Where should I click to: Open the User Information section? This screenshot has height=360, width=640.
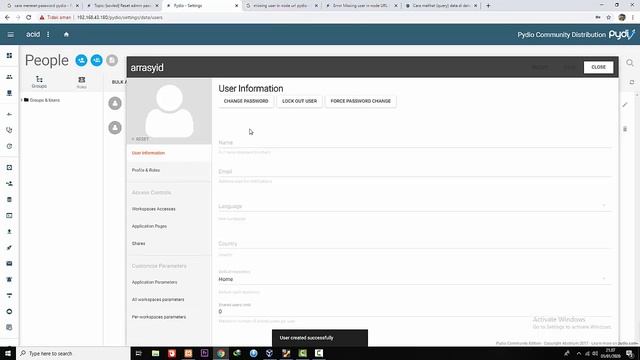coord(169,153)
